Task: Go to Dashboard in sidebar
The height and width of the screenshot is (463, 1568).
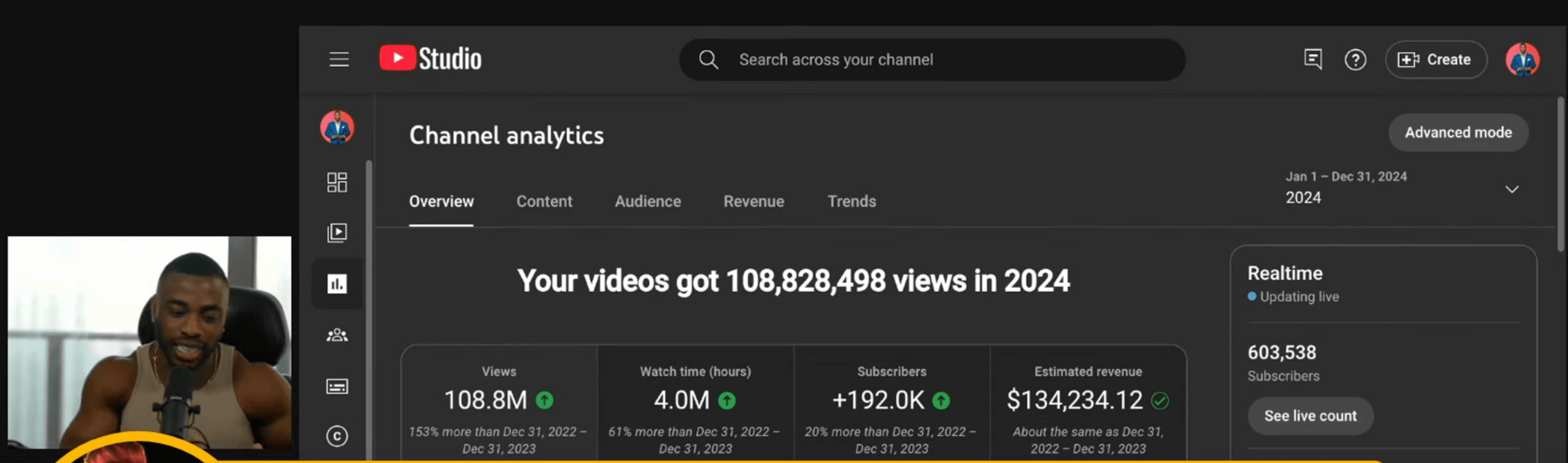Action: coord(337,182)
